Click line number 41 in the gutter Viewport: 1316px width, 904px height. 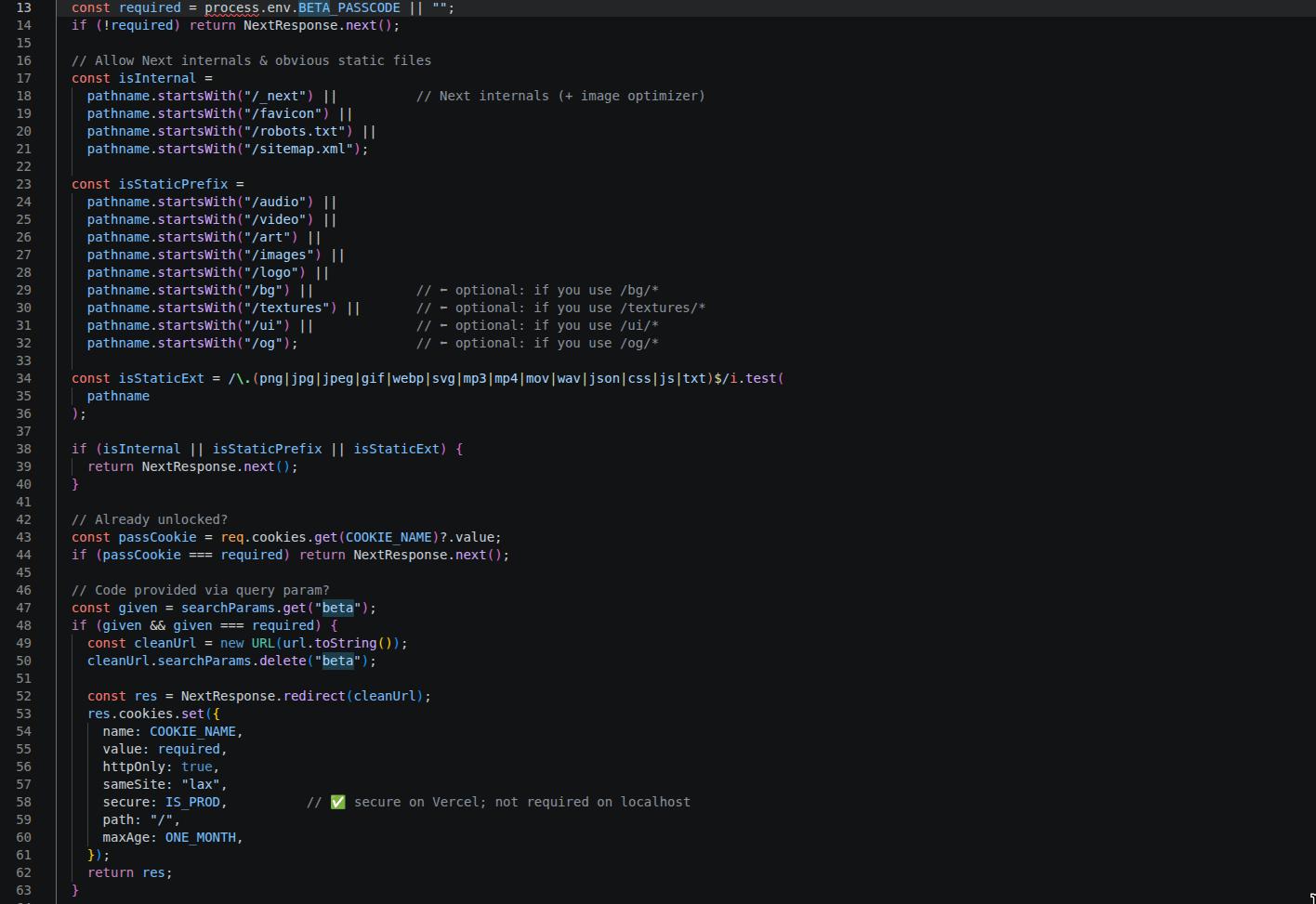tap(23, 502)
